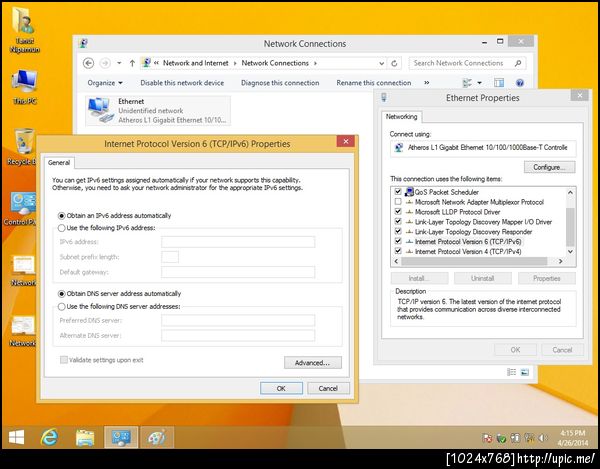Confirm IPv6 Properties with OK
The image size is (600, 469).
pos(281,388)
